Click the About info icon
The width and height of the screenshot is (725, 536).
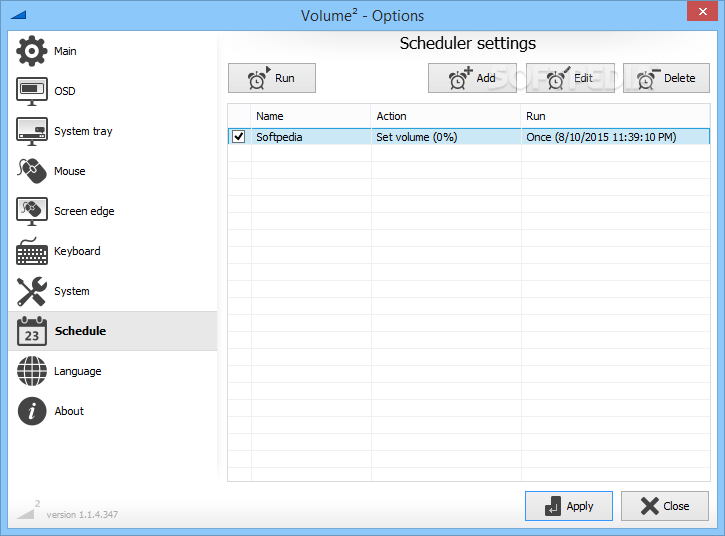pyautogui.click(x=31, y=411)
